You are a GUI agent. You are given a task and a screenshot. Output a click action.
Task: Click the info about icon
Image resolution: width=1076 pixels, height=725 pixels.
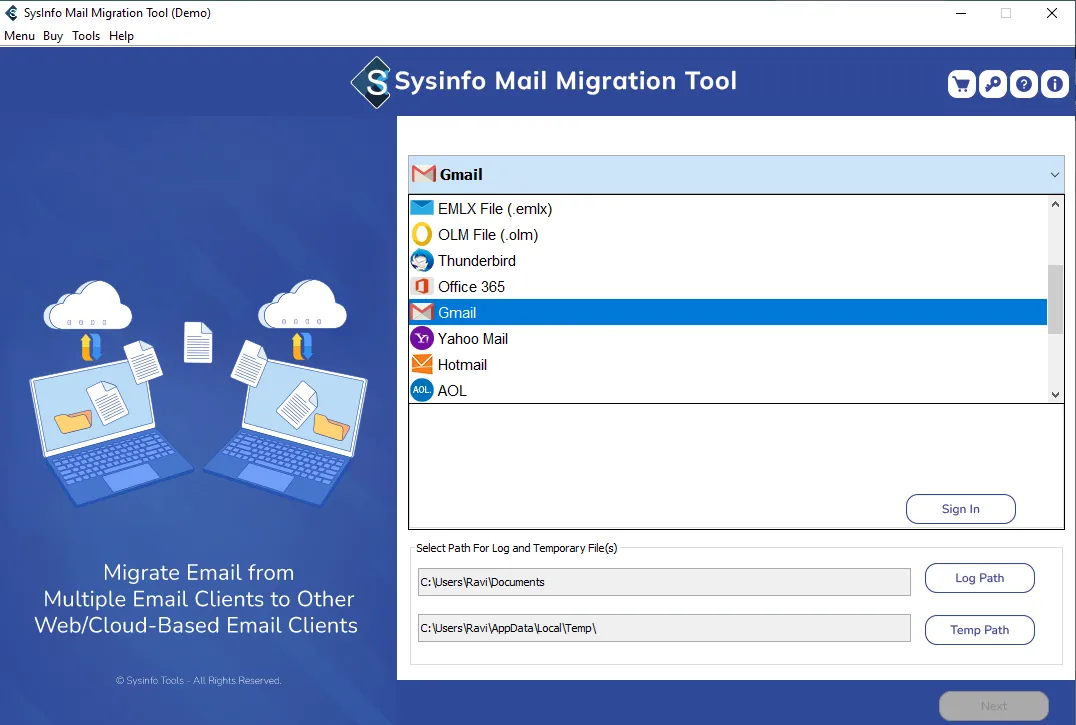point(1055,84)
